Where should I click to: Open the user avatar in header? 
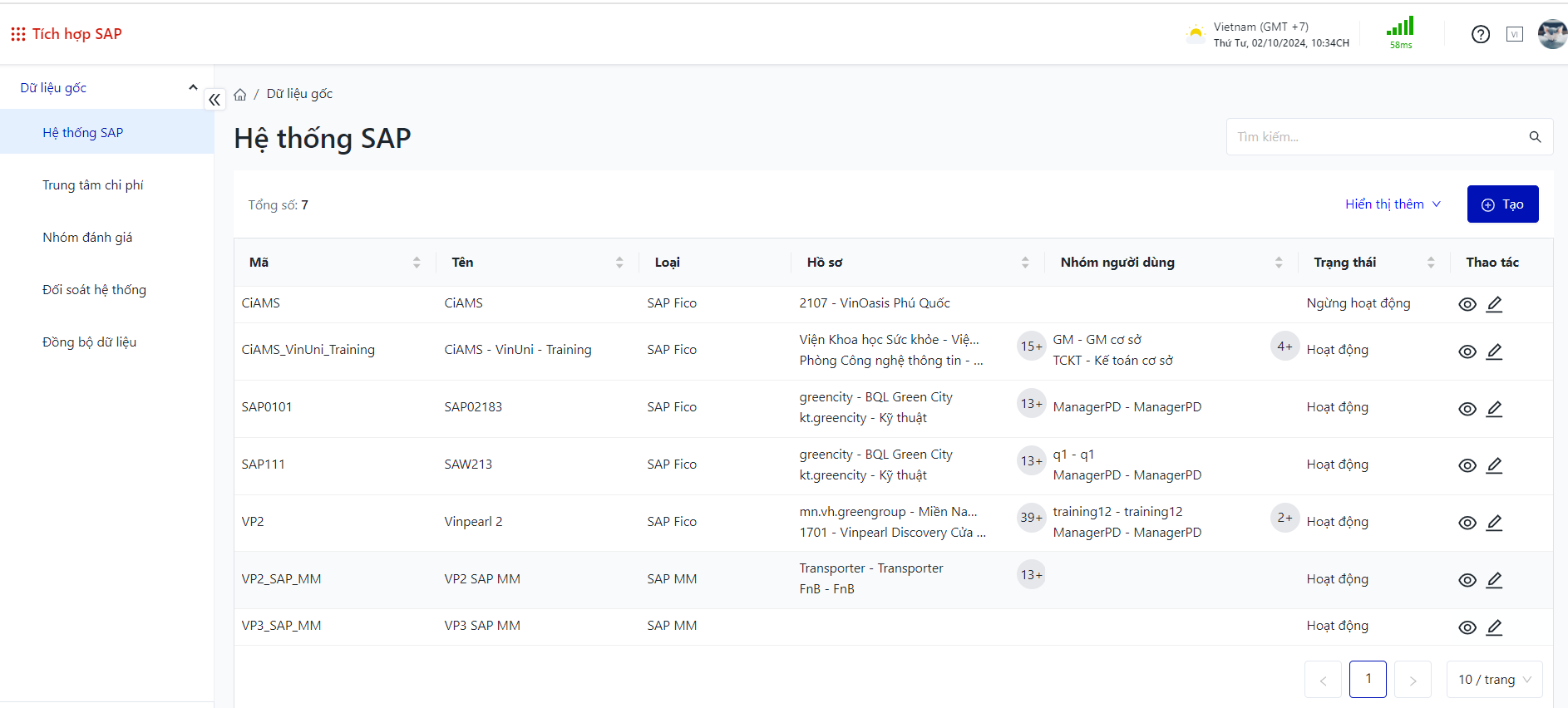click(x=1551, y=34)
